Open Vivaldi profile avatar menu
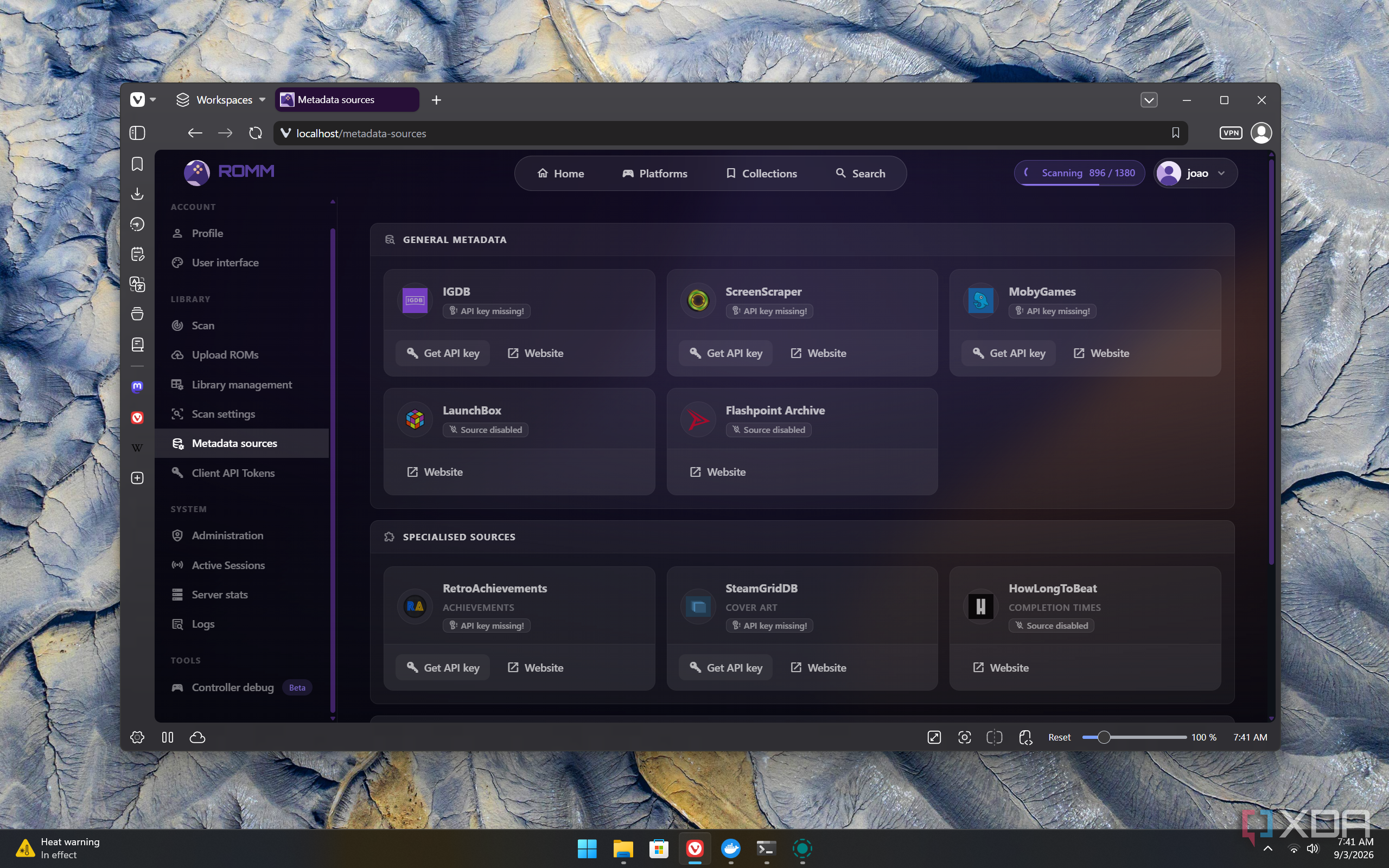The height and width of the screenshot is (868, 1389). (1261, 133)
